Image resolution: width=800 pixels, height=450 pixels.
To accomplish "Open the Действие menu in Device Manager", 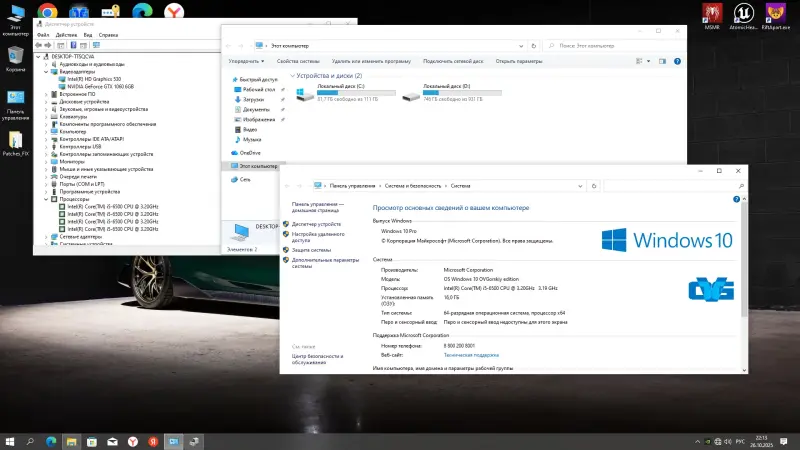I will 66,35.
